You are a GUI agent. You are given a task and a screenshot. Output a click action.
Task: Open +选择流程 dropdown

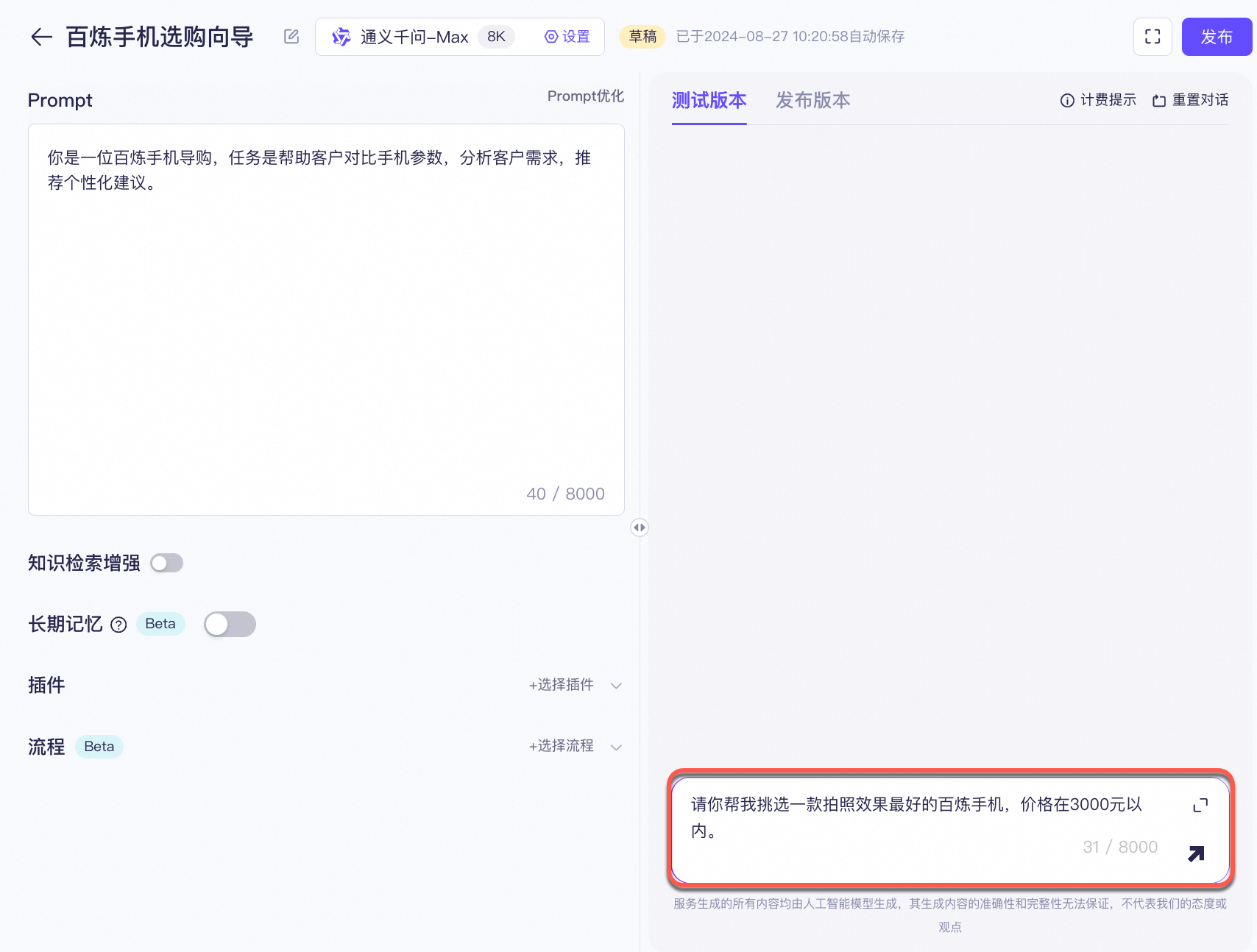click(x=562, y=746)
